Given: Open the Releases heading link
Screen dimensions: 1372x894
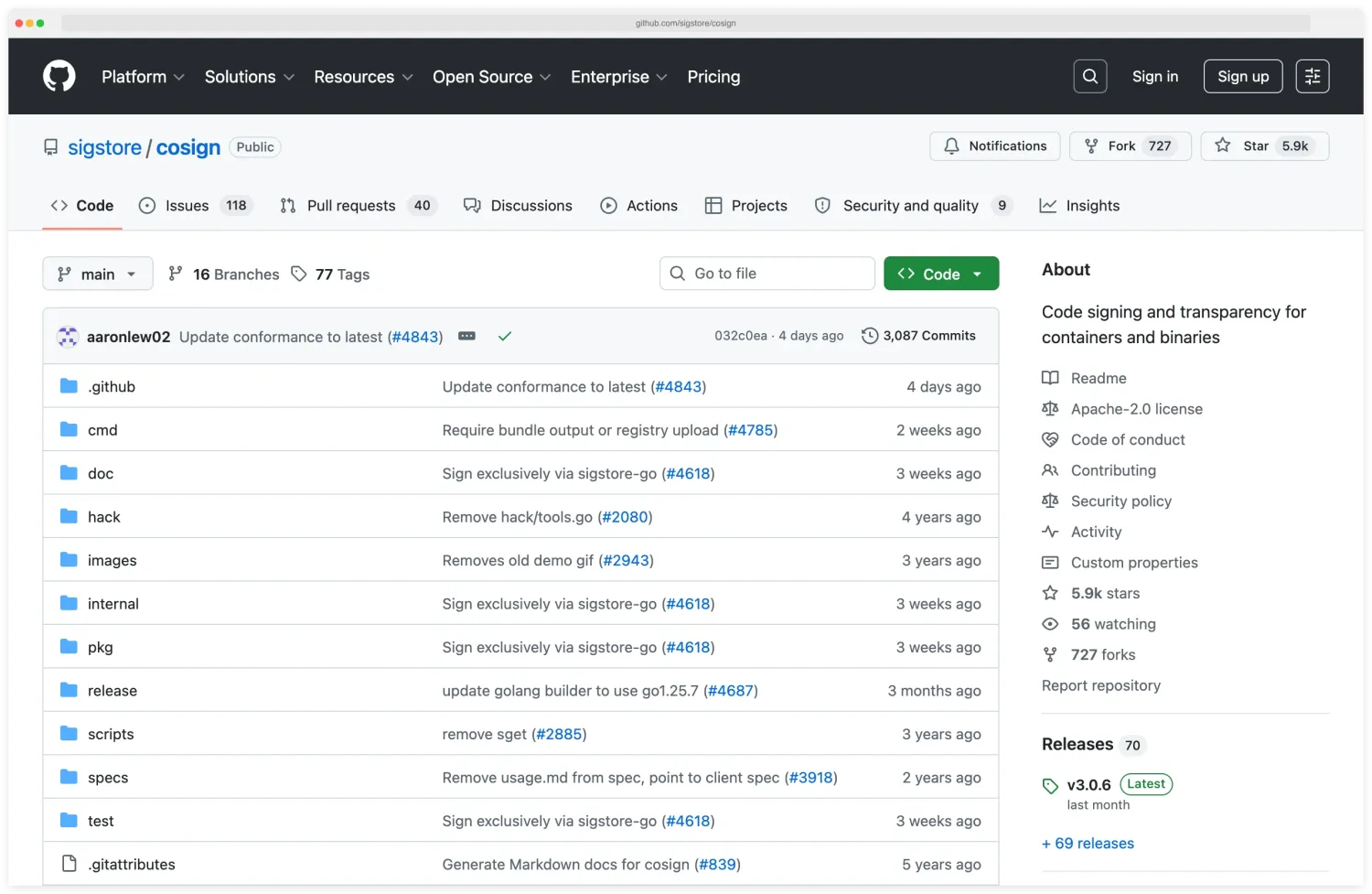Looking at the screenshot, I should tap(1077, 744).
